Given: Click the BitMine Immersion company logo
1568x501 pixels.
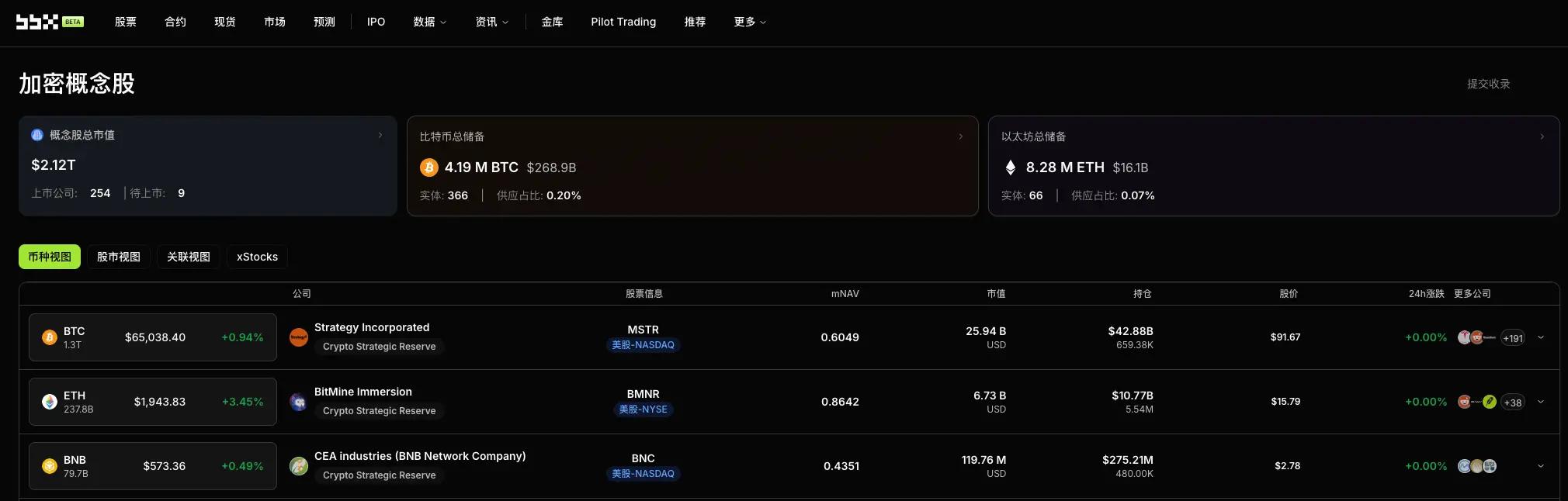Looking at the screenshot, I should point(299,402).
